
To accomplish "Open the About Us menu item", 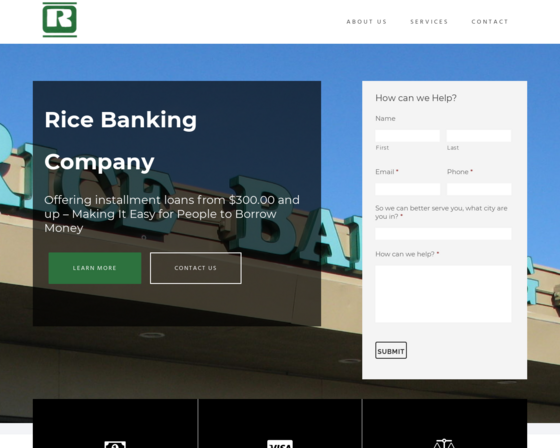I will coord(366,22).
